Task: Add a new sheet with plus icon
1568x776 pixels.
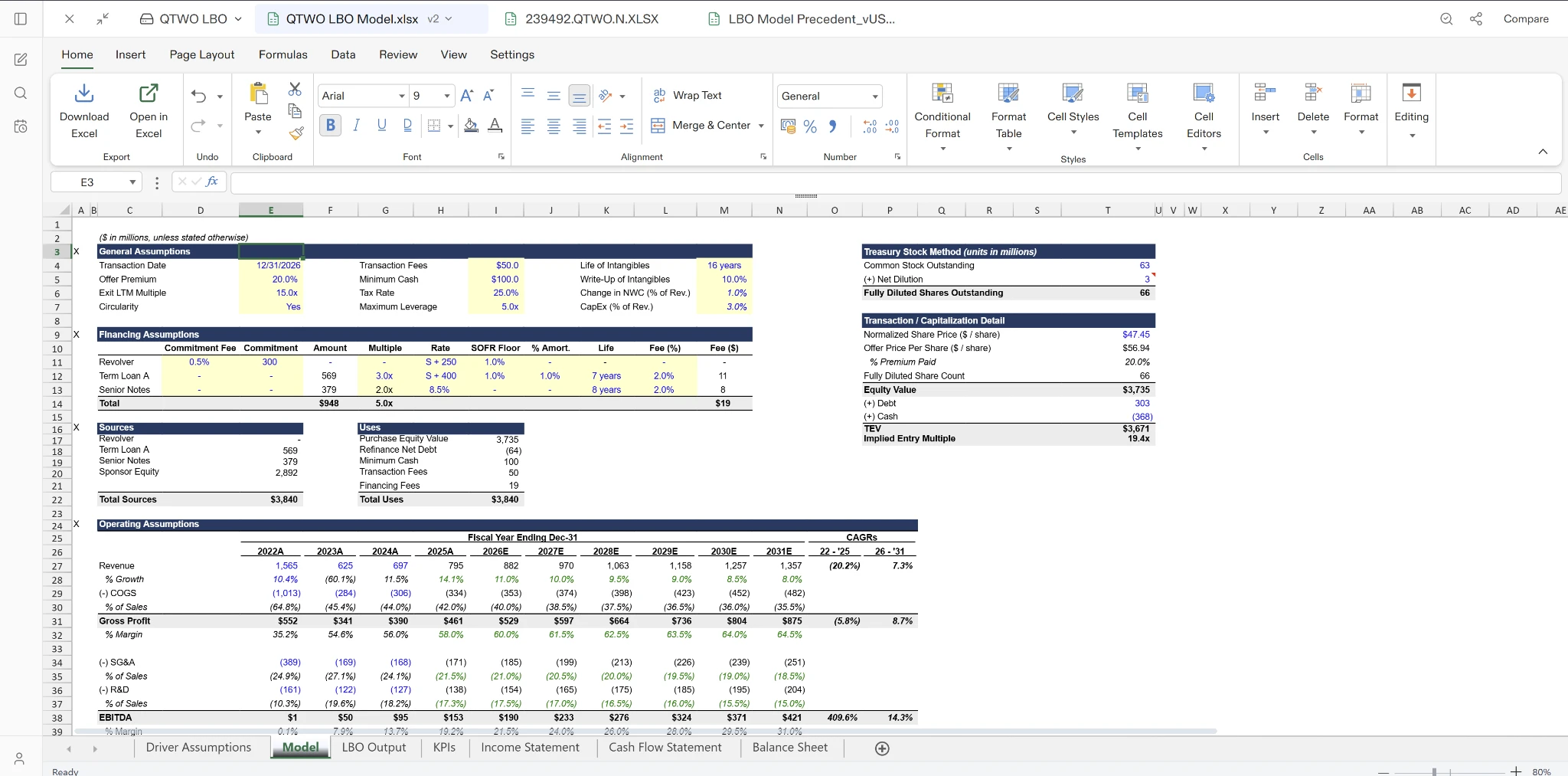Action: tap(882, 748)
